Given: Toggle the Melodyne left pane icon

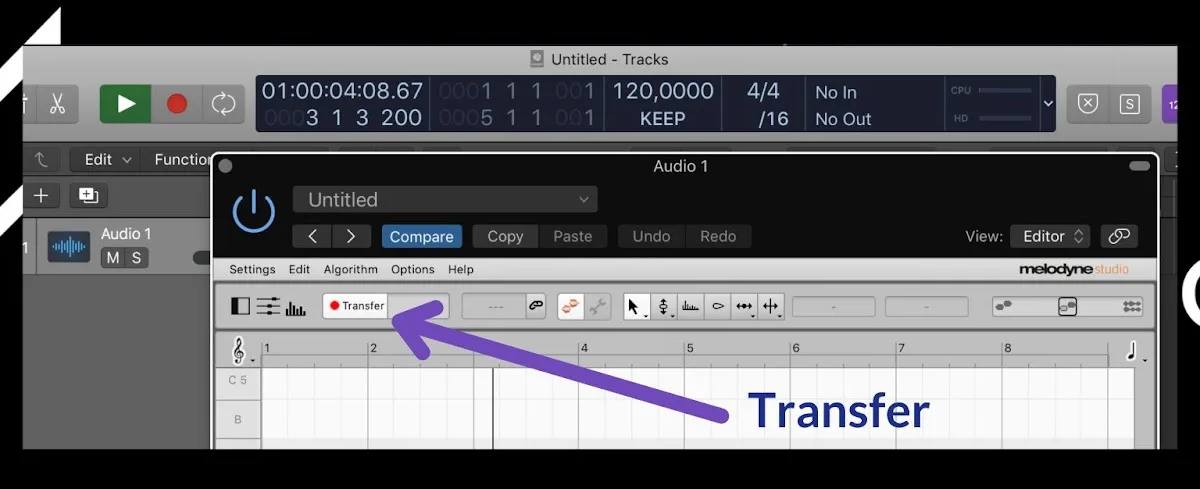Looking at the screenshot, I should click(240, 306).
